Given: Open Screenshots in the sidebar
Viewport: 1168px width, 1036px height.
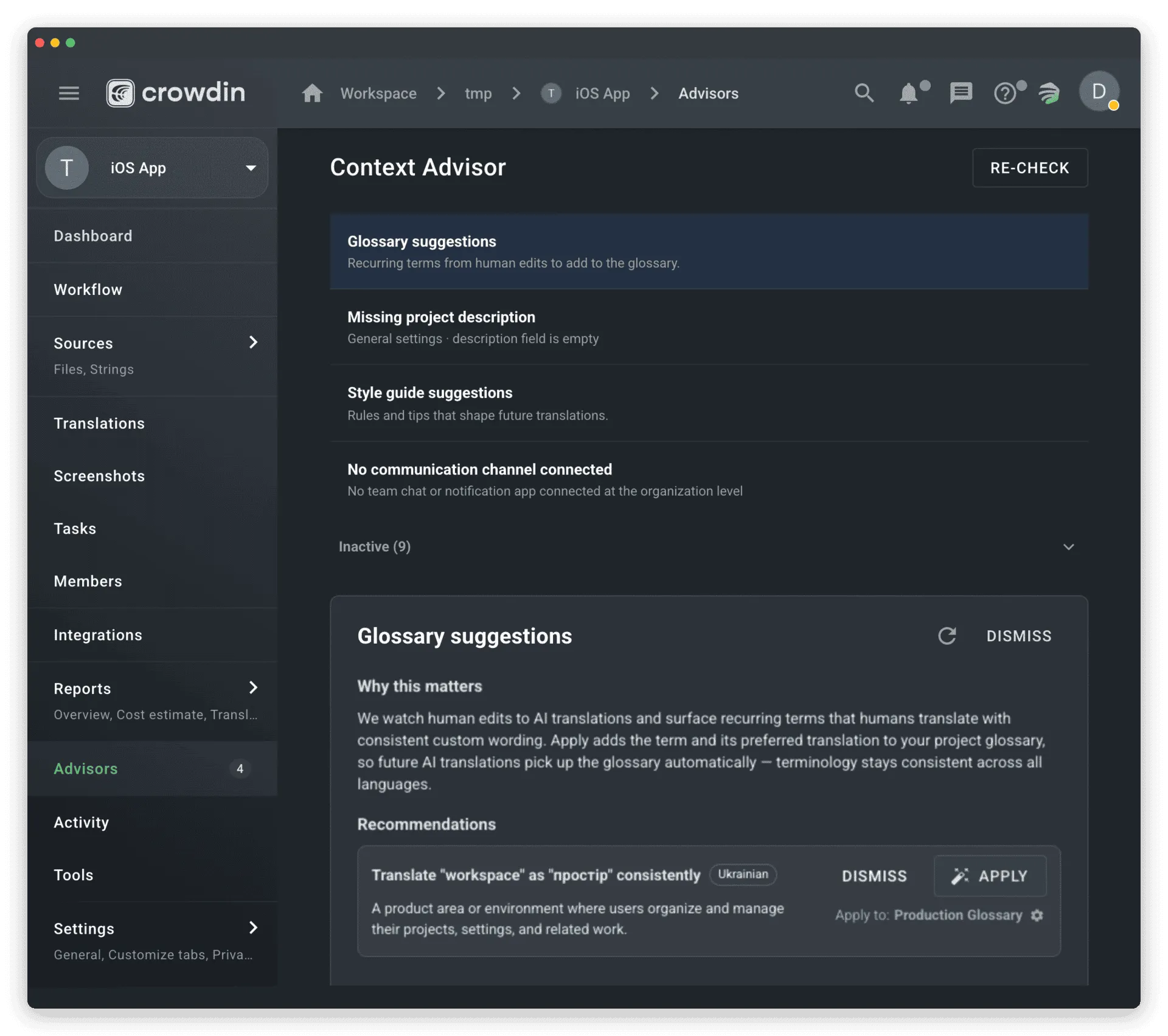Looking at the screenshot, I should [x=152, y=476].
